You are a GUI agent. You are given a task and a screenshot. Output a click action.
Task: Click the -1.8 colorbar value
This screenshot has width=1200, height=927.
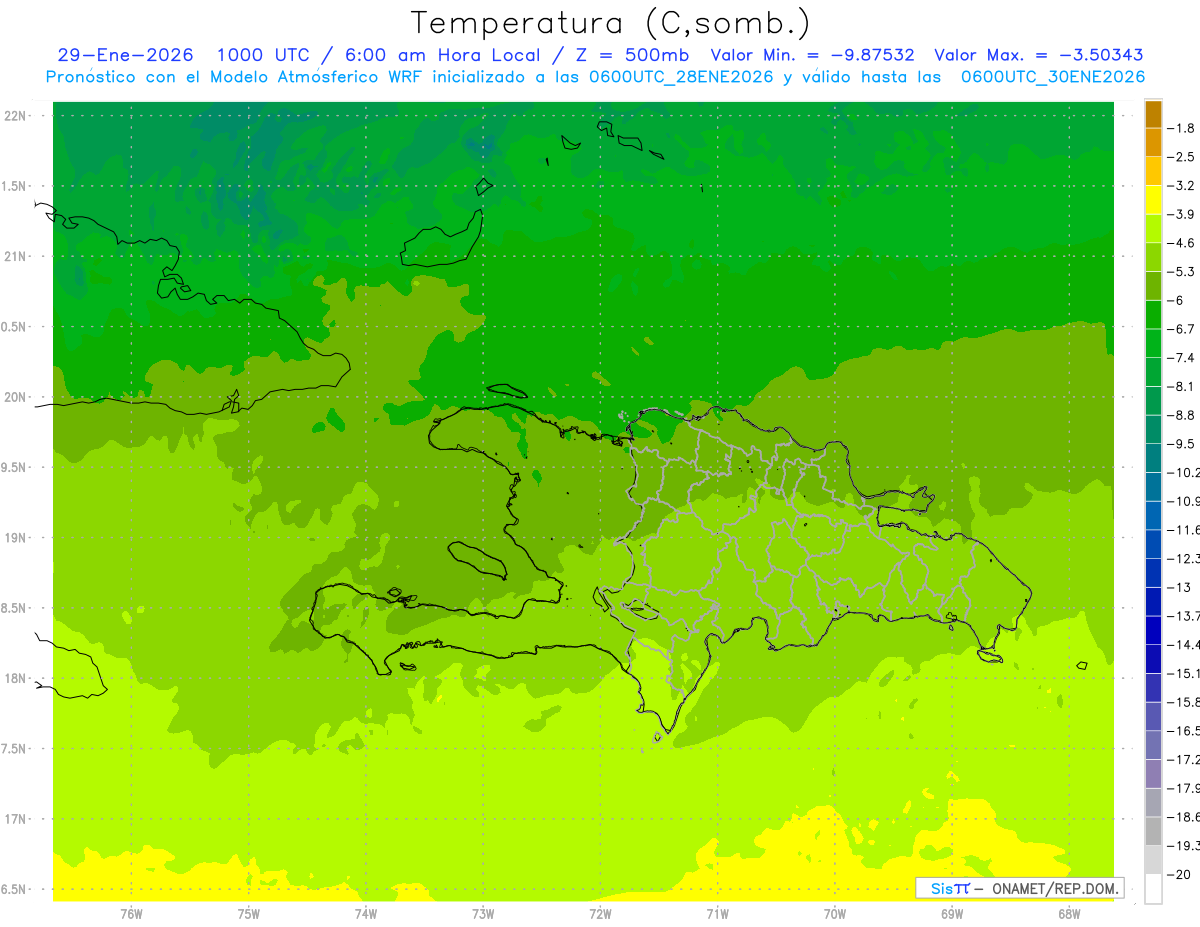[x=1182, y=128]
